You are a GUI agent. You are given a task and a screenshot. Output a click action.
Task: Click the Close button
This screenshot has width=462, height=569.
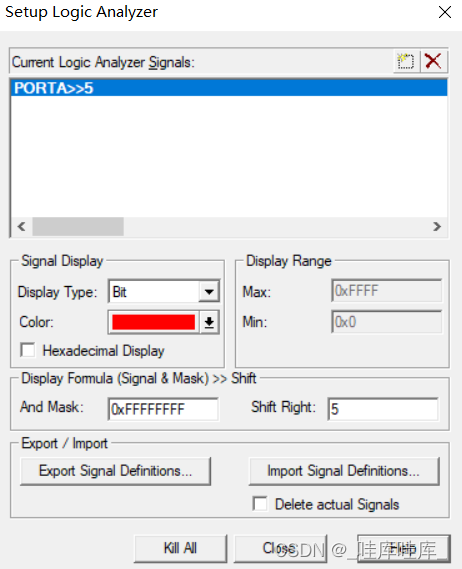[280, 548]
